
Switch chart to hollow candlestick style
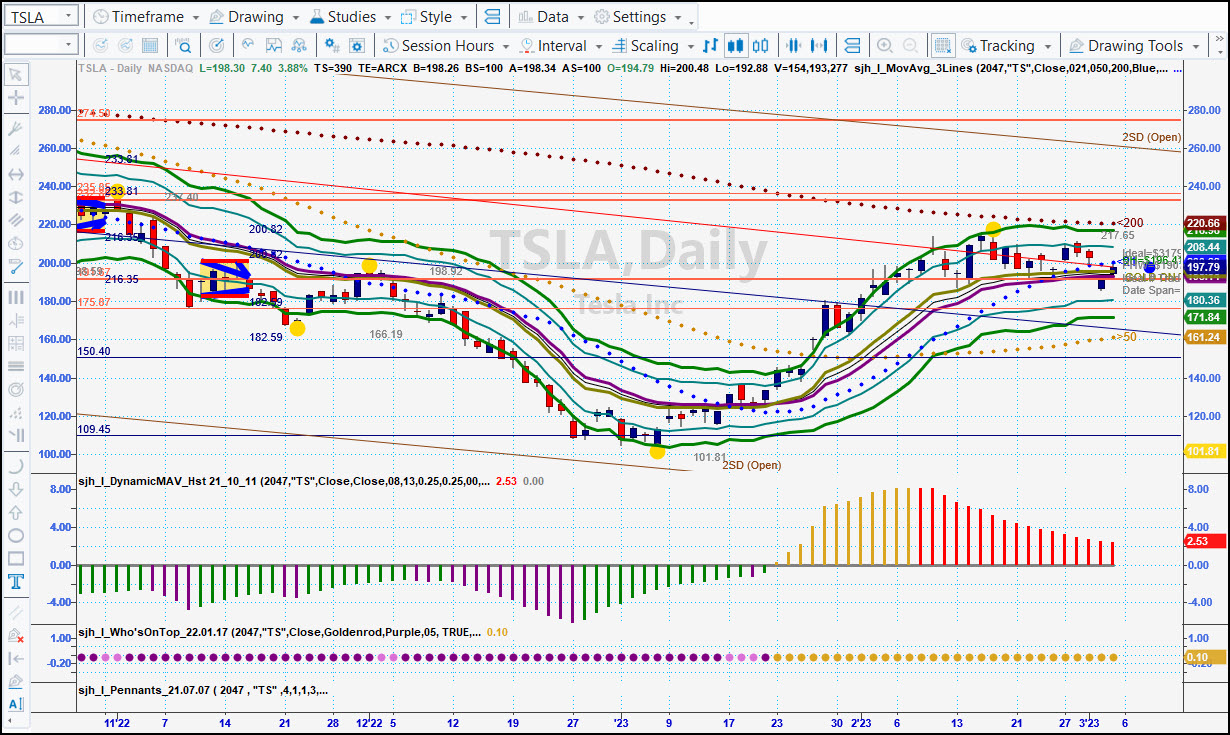point(761,46)
